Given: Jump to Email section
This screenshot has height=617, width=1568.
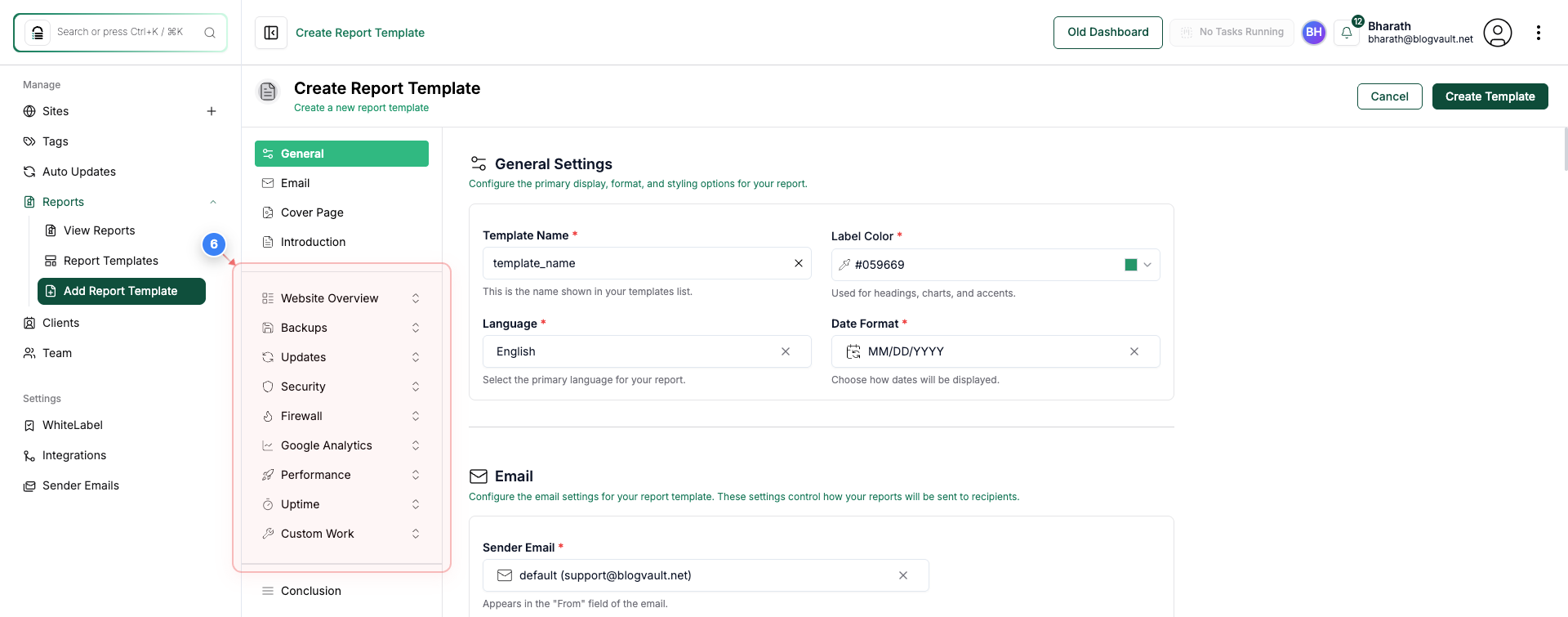Looking at the screenshot, I should click(x=341, y=183).
